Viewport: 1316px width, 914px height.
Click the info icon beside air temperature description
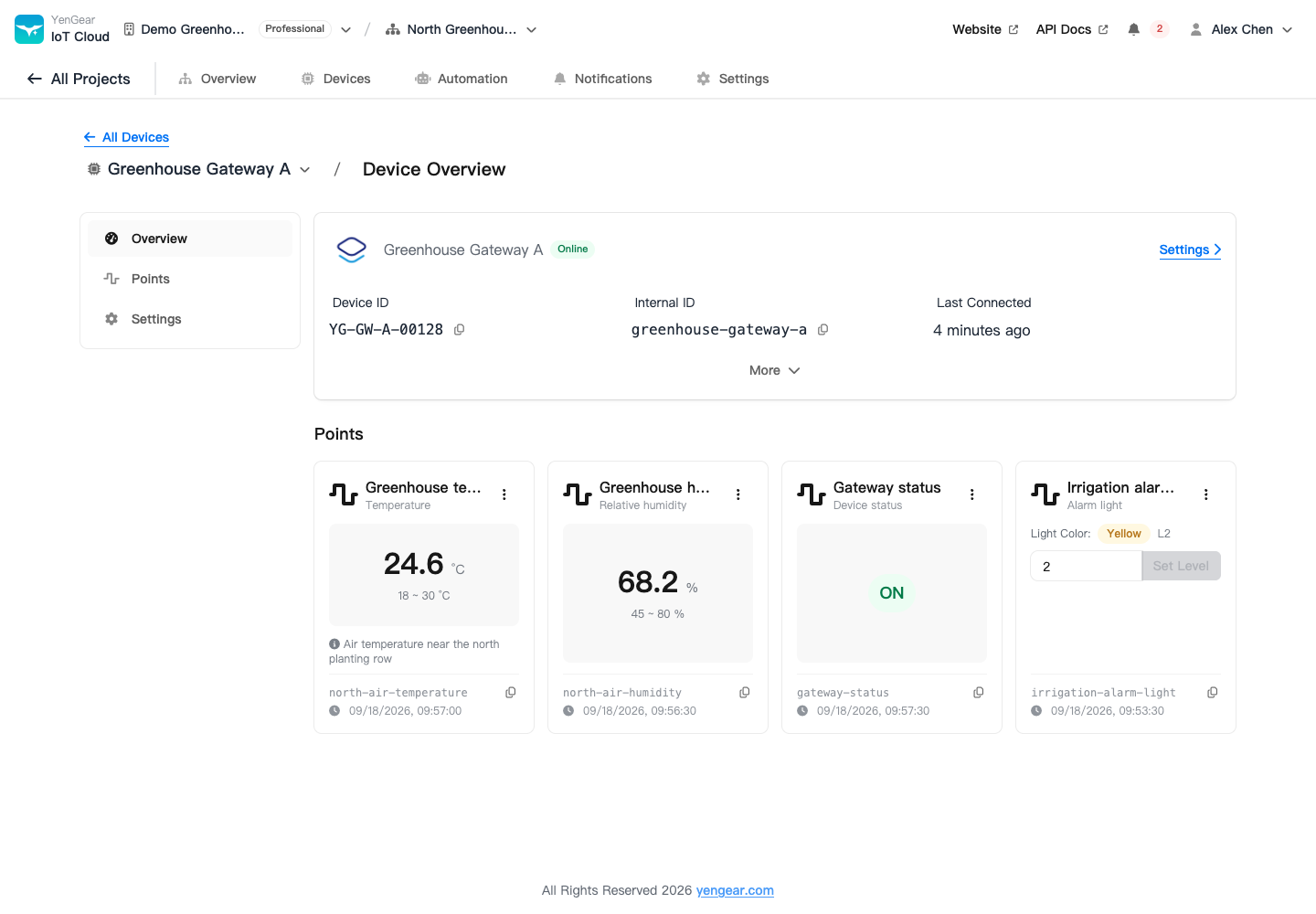tap(334, 644)
